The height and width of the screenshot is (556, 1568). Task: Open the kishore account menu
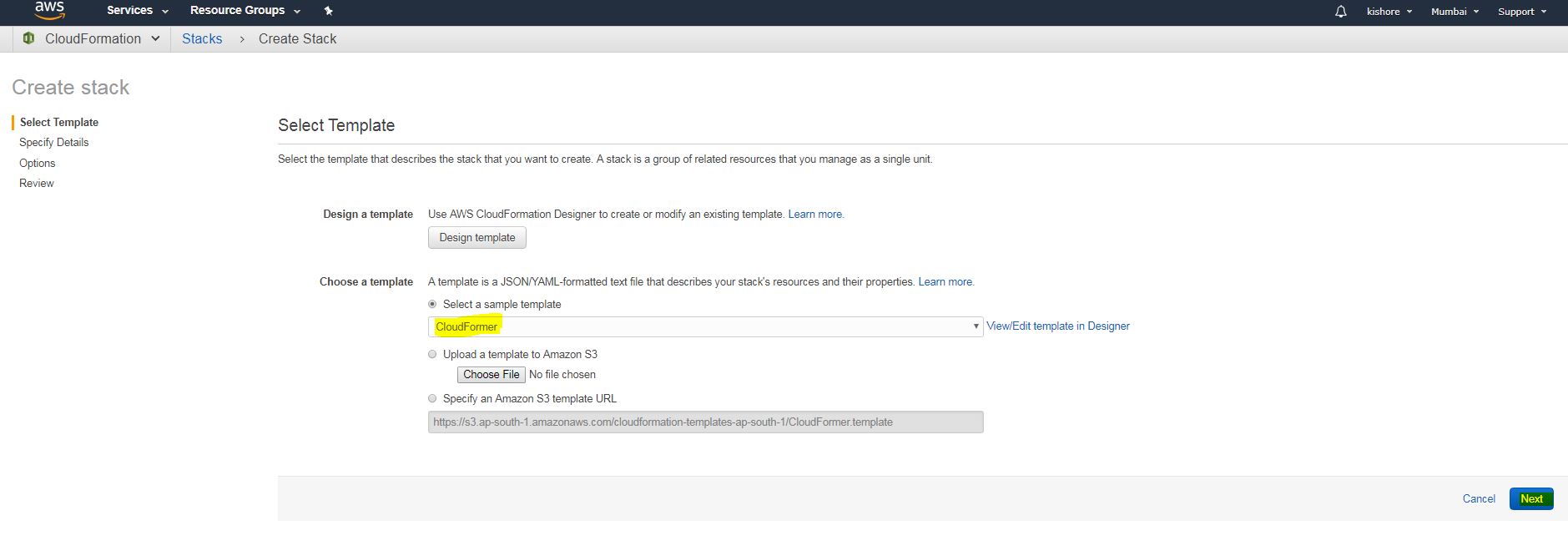(x=1389, y=12)
